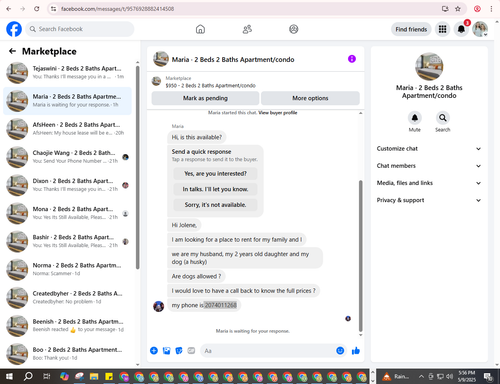
Task: Expand Media, files and links section
Action: 429,183
